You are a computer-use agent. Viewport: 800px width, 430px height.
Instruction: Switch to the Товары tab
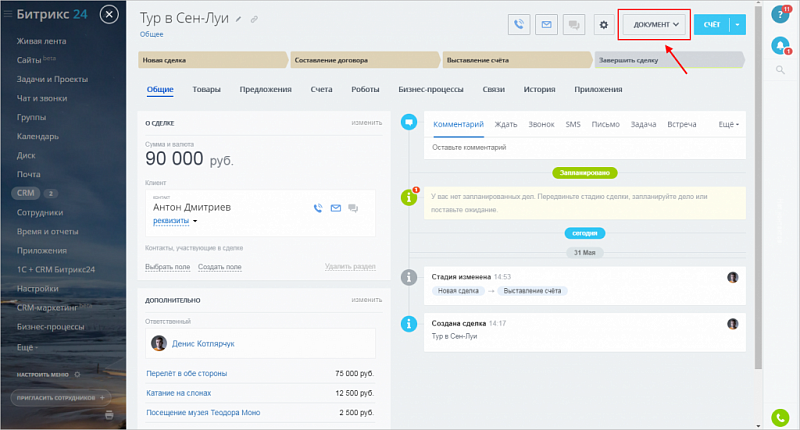pyautogui.click(x=206, y=89)
